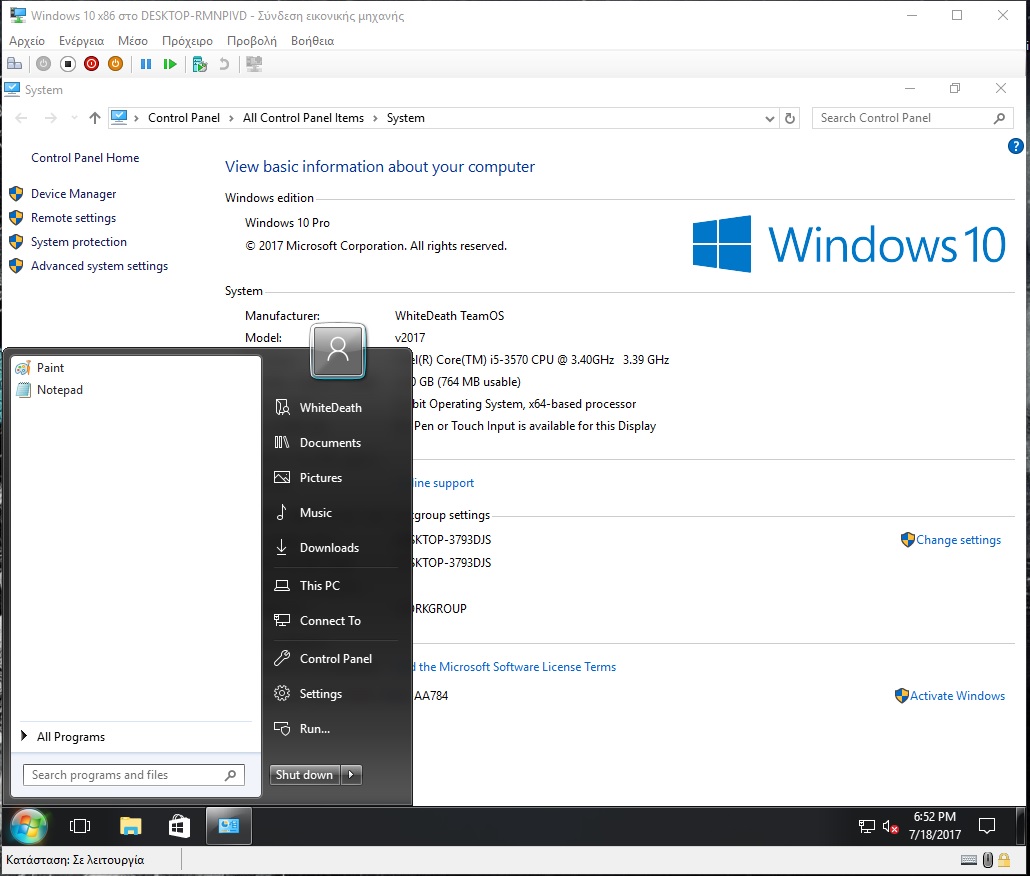Open Control Panel Home link

pyautogui.click(x=85, y=158)
